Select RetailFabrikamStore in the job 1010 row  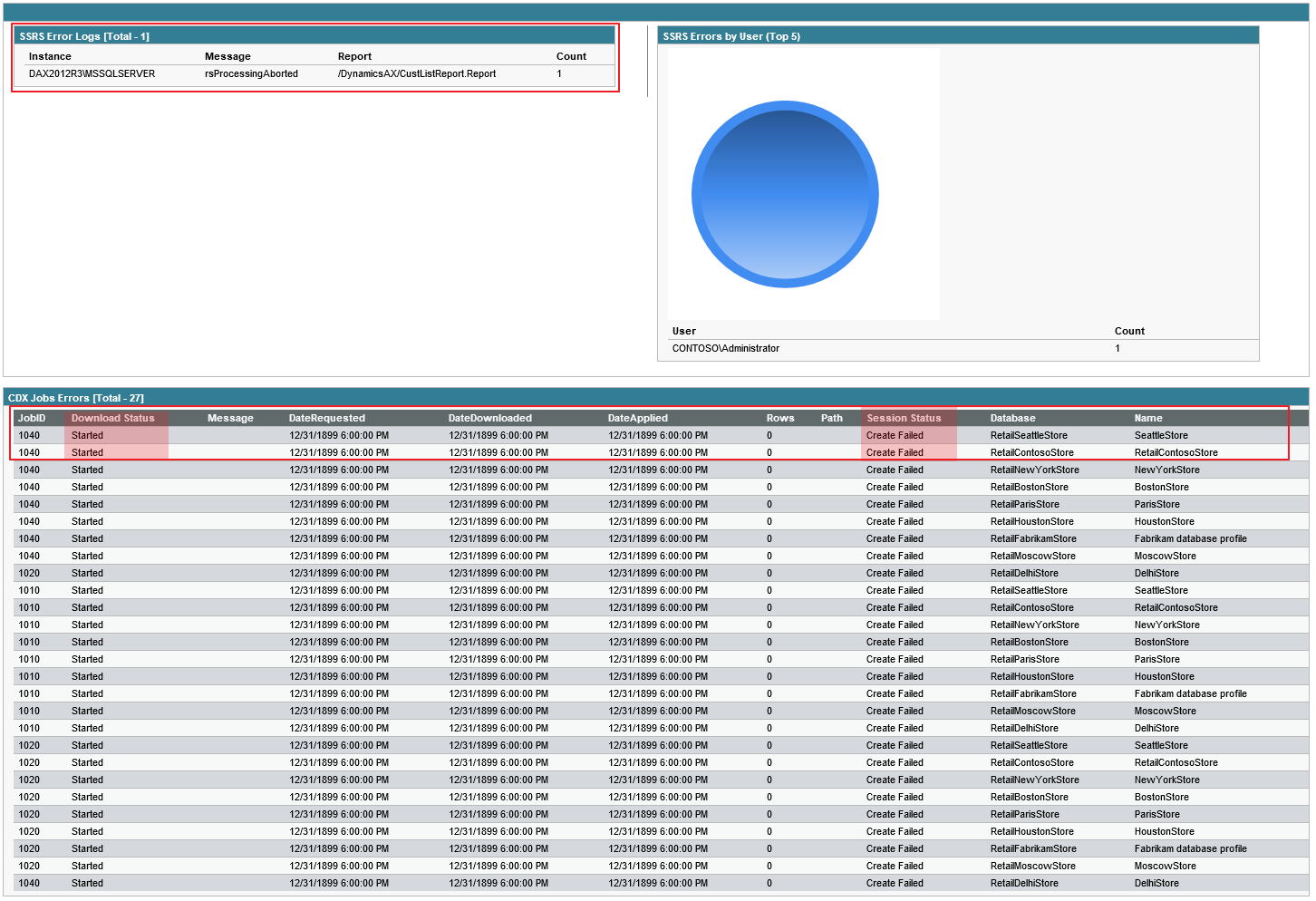[x=1033, y=693]
